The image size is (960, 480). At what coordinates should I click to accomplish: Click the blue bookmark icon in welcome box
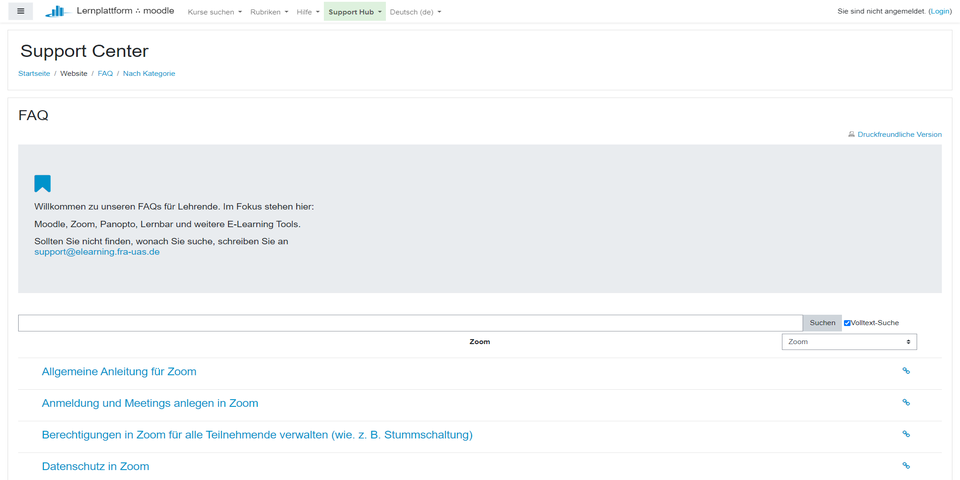coord(42,184)
